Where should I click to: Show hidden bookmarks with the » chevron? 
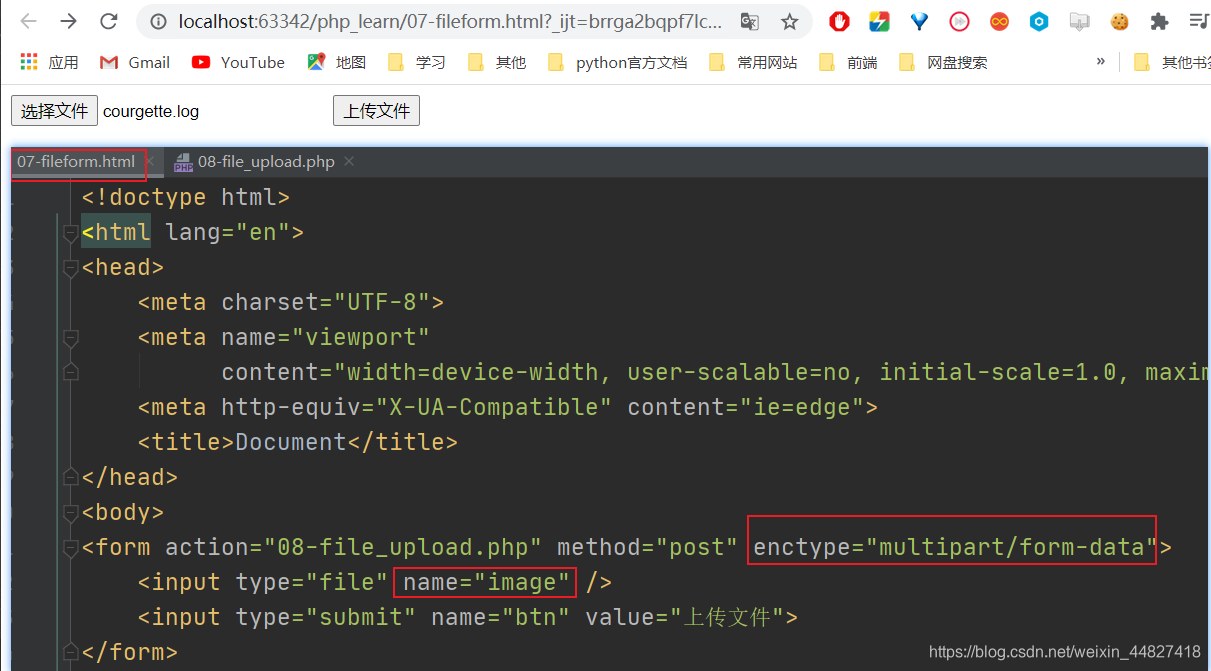tap(1101, 62)
